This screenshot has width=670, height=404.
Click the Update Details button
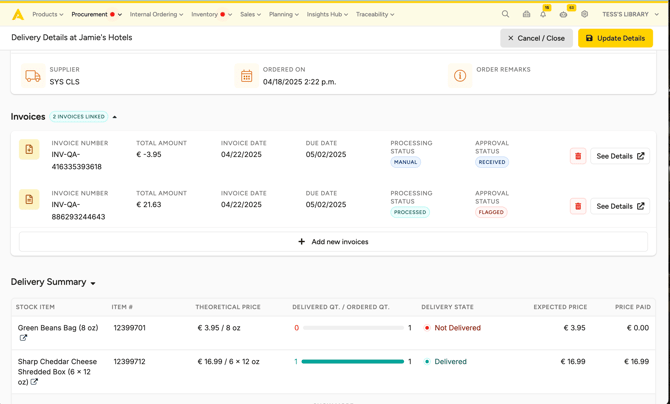(615, 38)
